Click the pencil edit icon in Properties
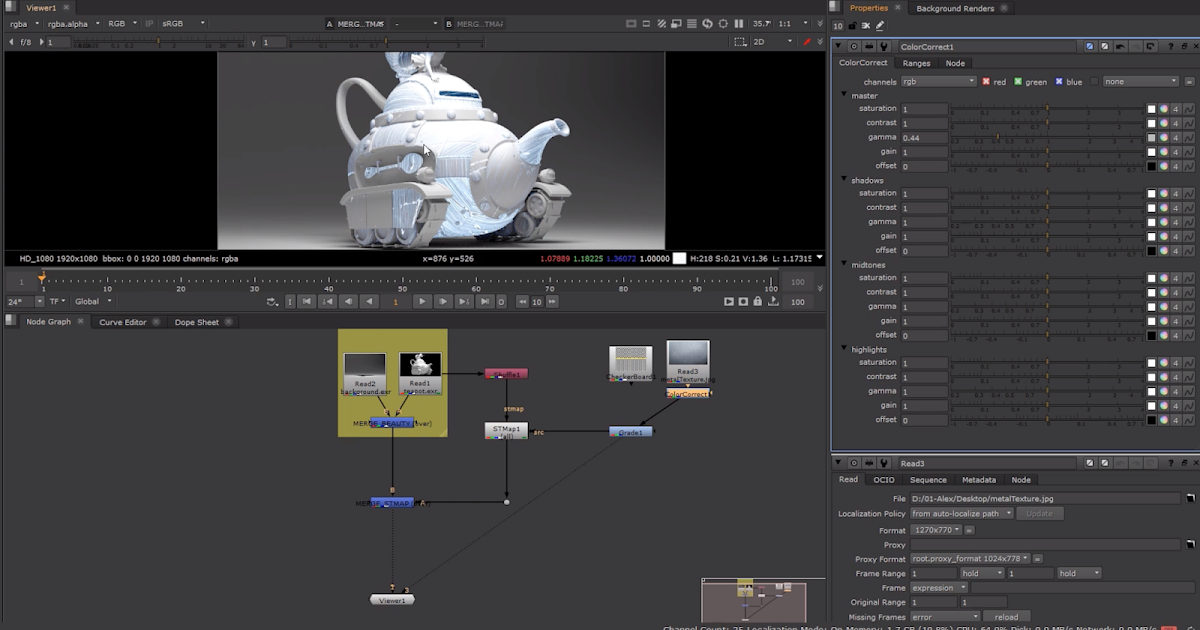This screenshot has width=1200, height=630. (x=880, y=25)
